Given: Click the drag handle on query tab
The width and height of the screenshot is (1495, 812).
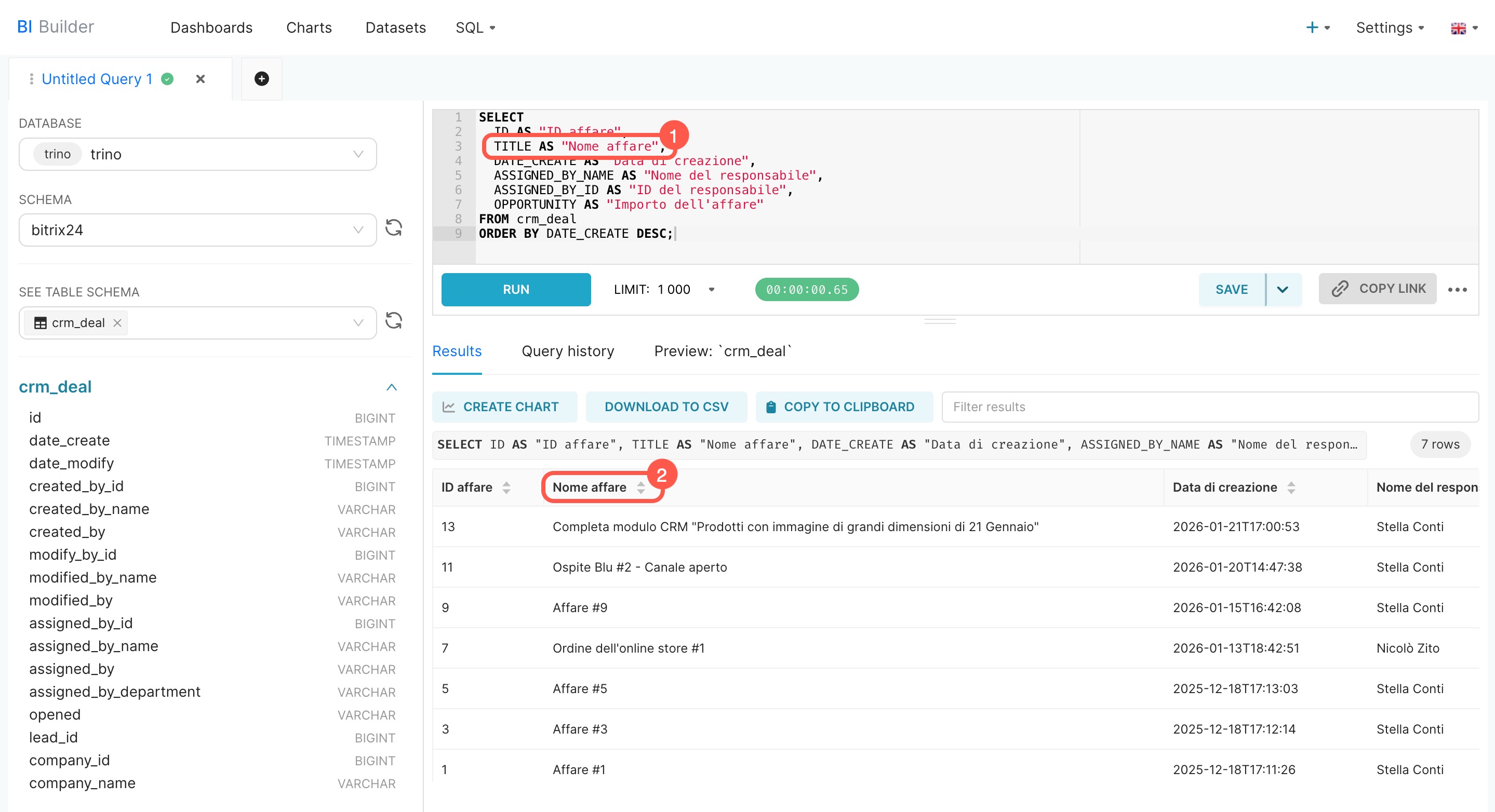Looking at the screenshot, I should coord(31,79).
